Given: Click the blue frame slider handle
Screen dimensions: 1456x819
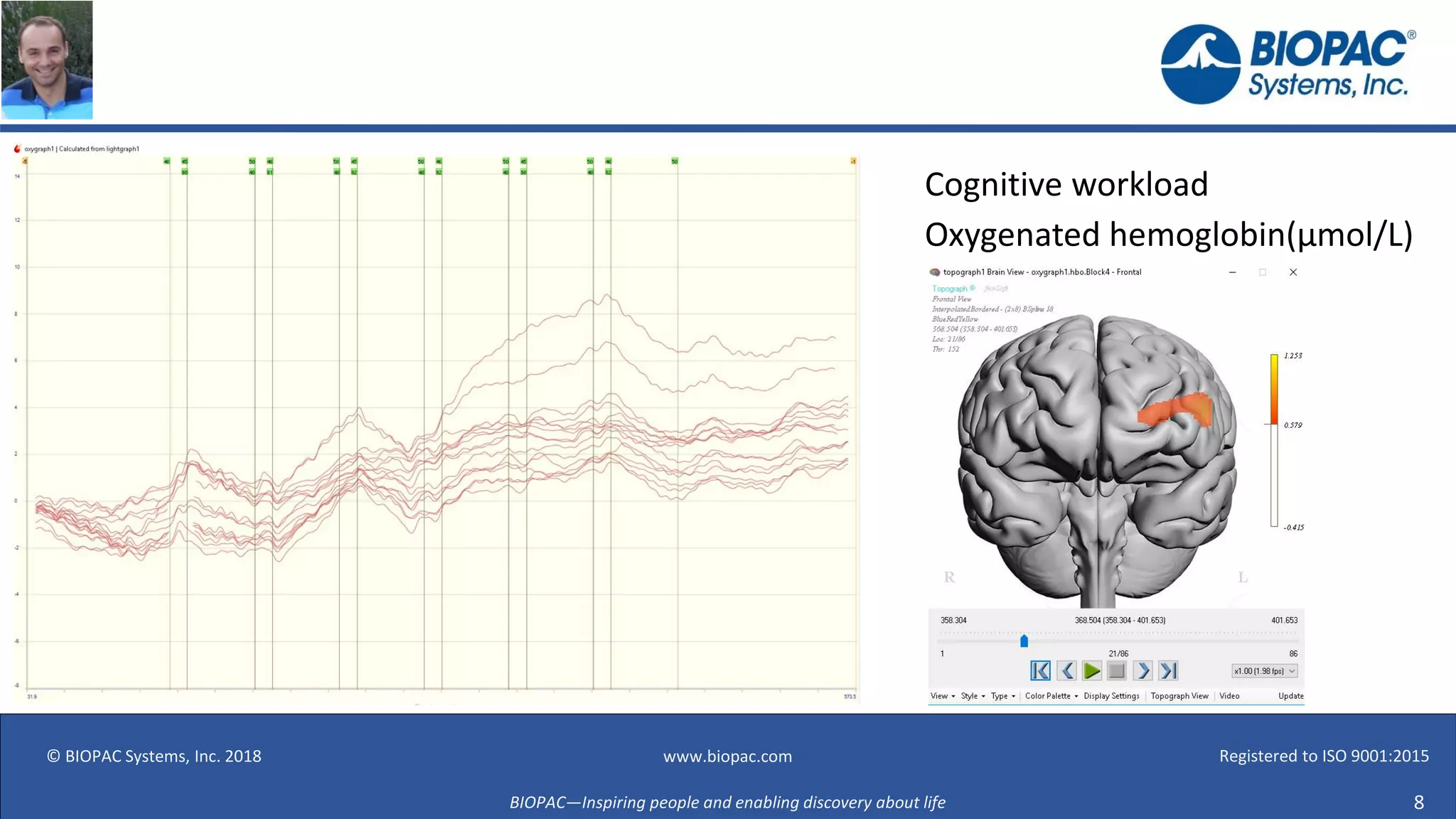Looking at the screenshot, I should point(1024,641).
